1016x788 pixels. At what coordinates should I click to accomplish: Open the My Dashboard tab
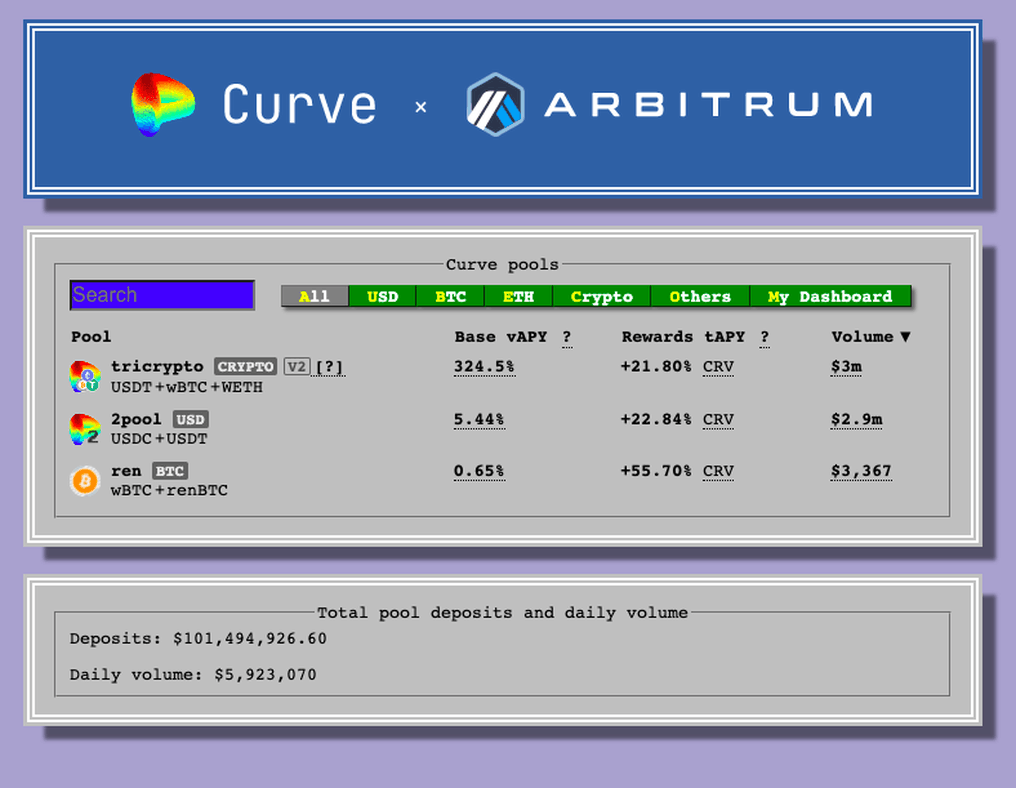pos(830,296)
